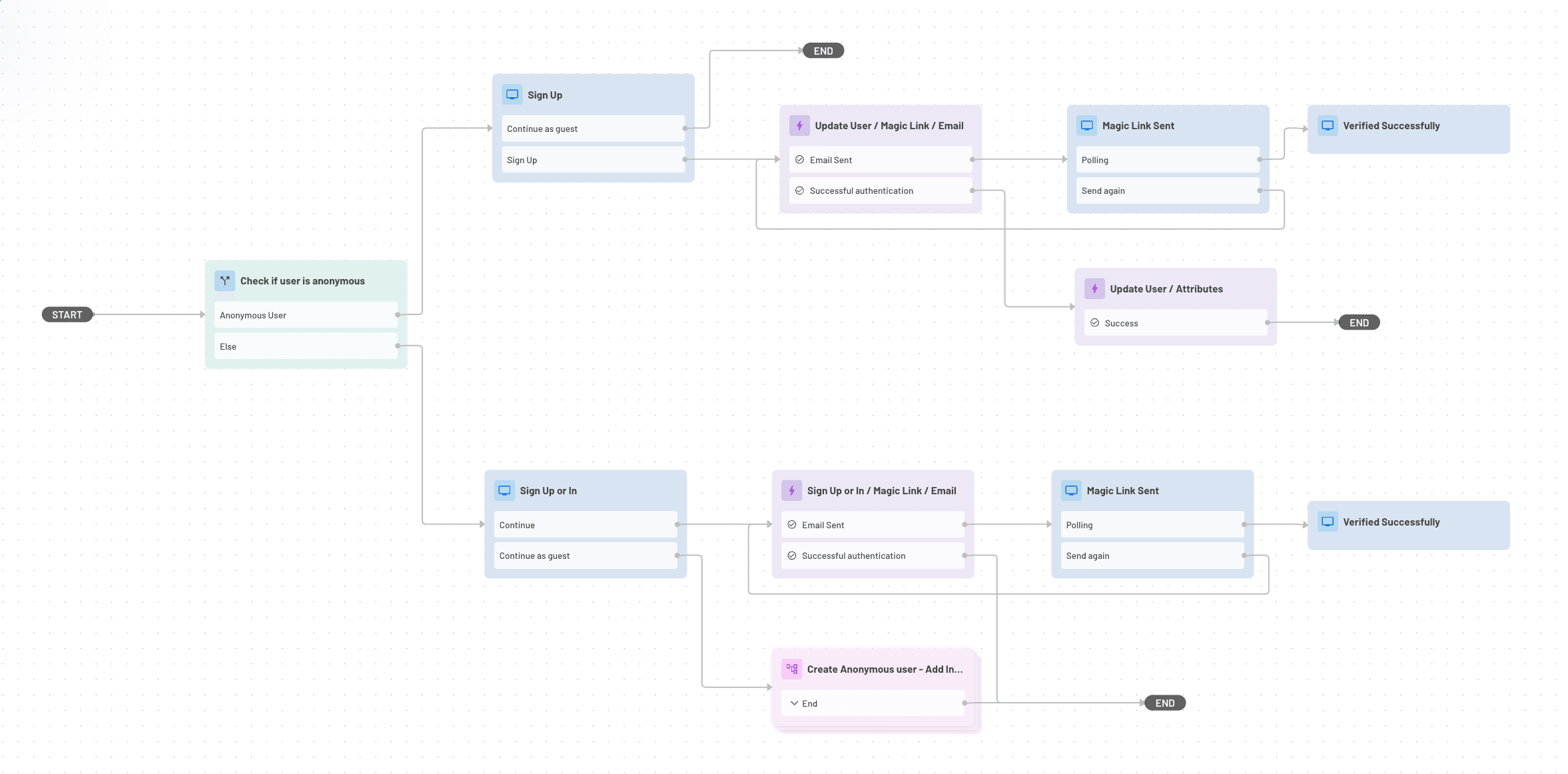This screenshot has height=774, width=1568.
Task: Click the check circle next to Success
Action: coord(1095,322)
